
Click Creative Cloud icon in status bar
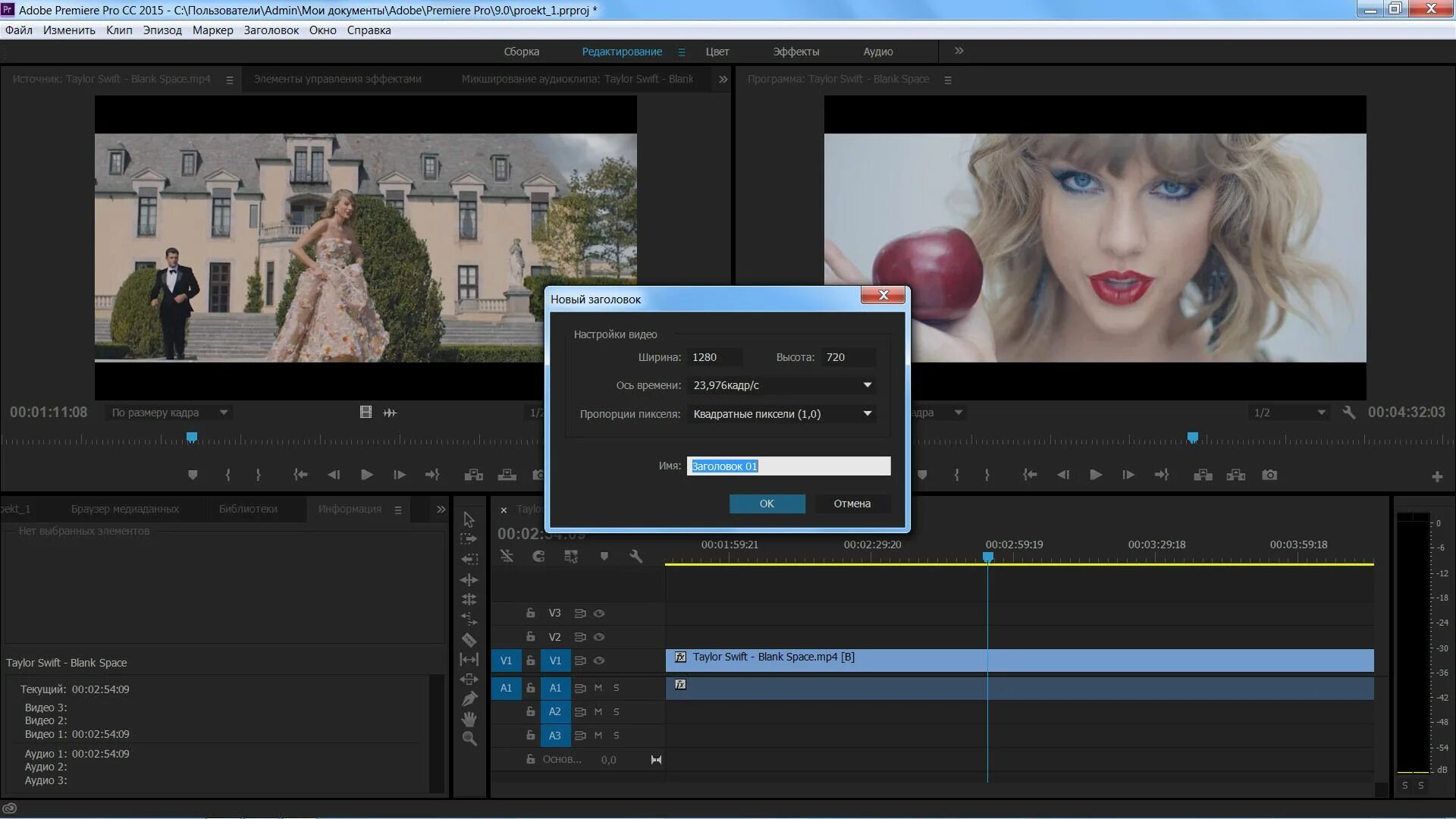coord(10,808)
